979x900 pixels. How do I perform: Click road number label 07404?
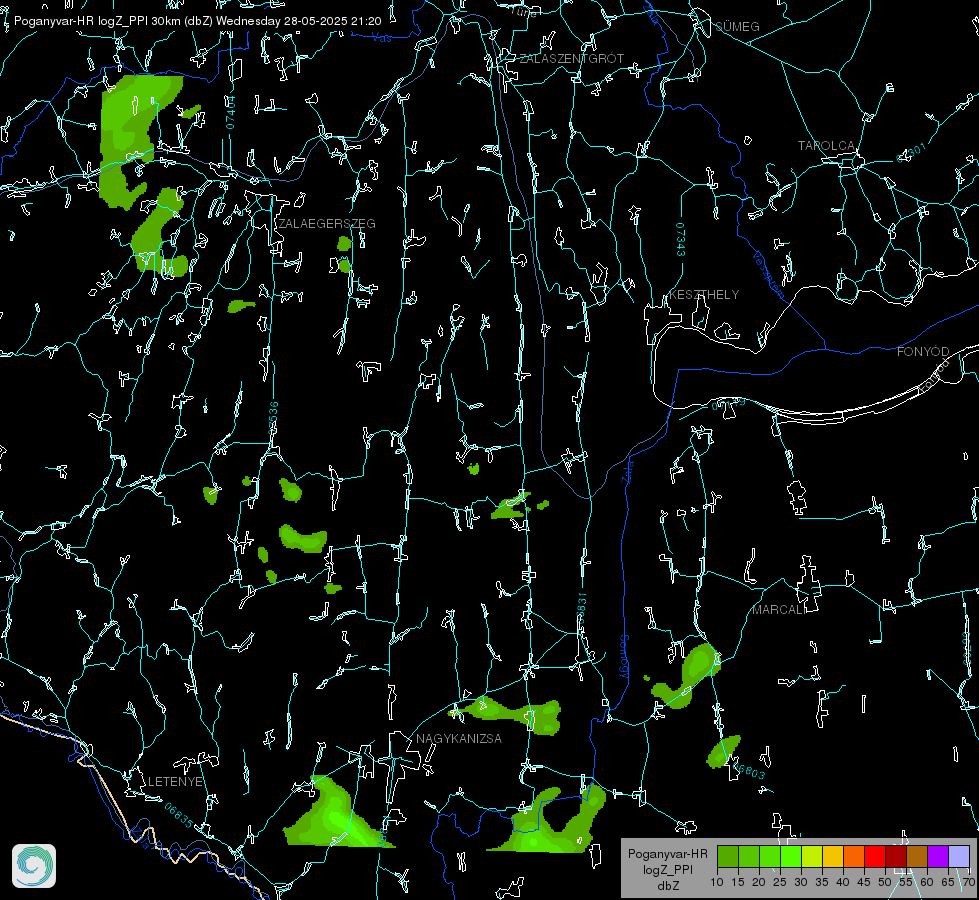pyautogui.click(x=231, y=112)
